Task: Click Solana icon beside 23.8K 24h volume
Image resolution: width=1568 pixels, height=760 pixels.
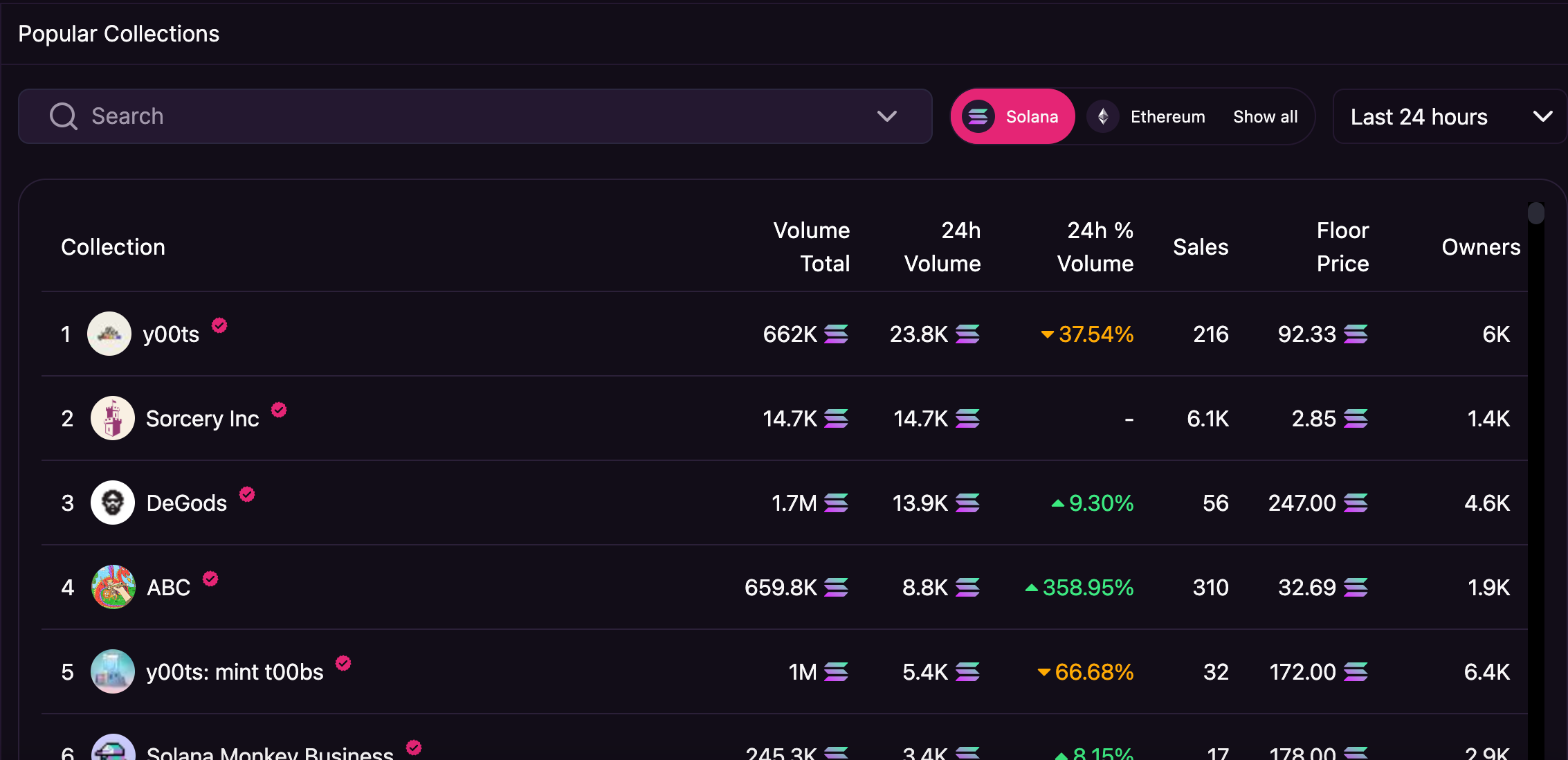Action: click(967, 334)
